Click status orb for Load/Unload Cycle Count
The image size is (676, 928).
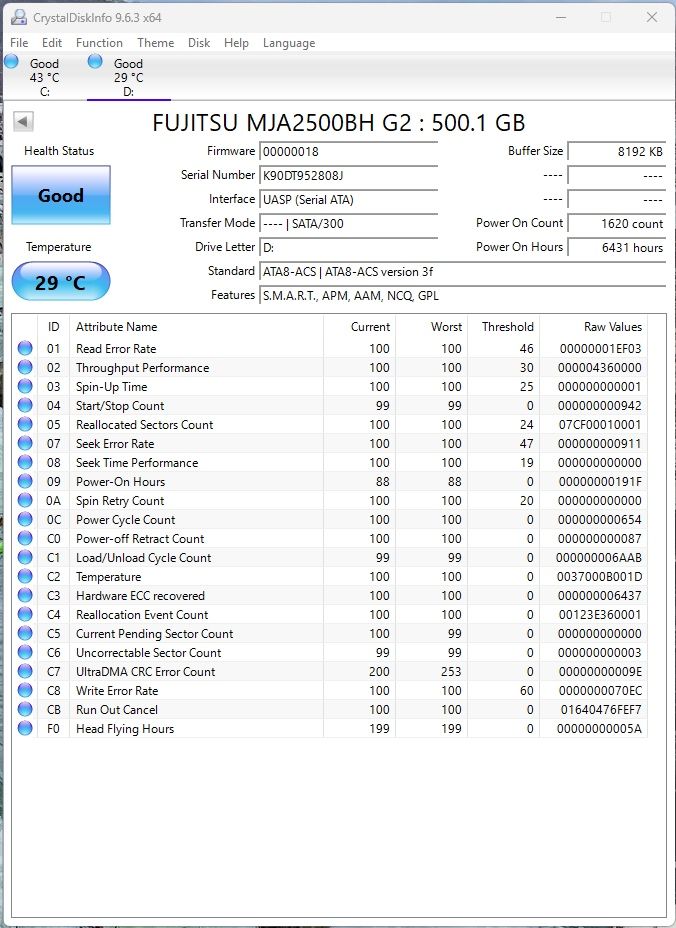[25, 557]
